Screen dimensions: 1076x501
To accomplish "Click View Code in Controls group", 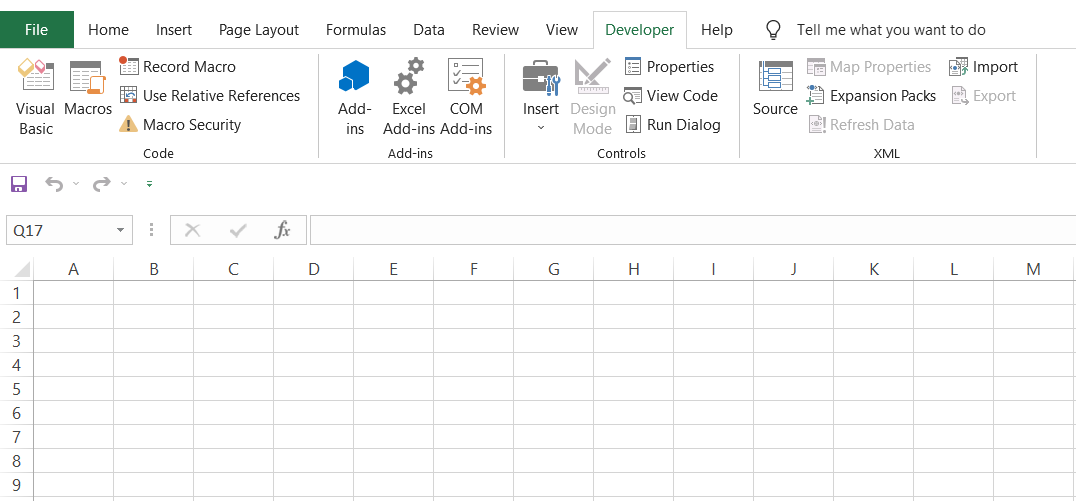I will [671, 96].
